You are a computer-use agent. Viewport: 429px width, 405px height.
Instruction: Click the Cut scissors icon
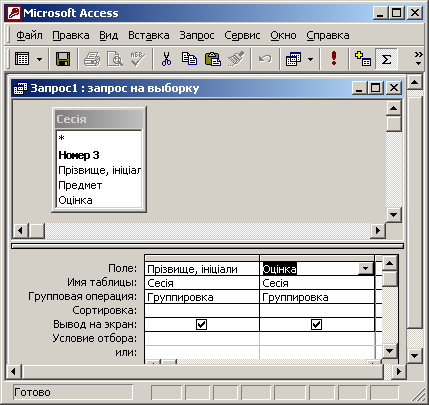[166, 59]
